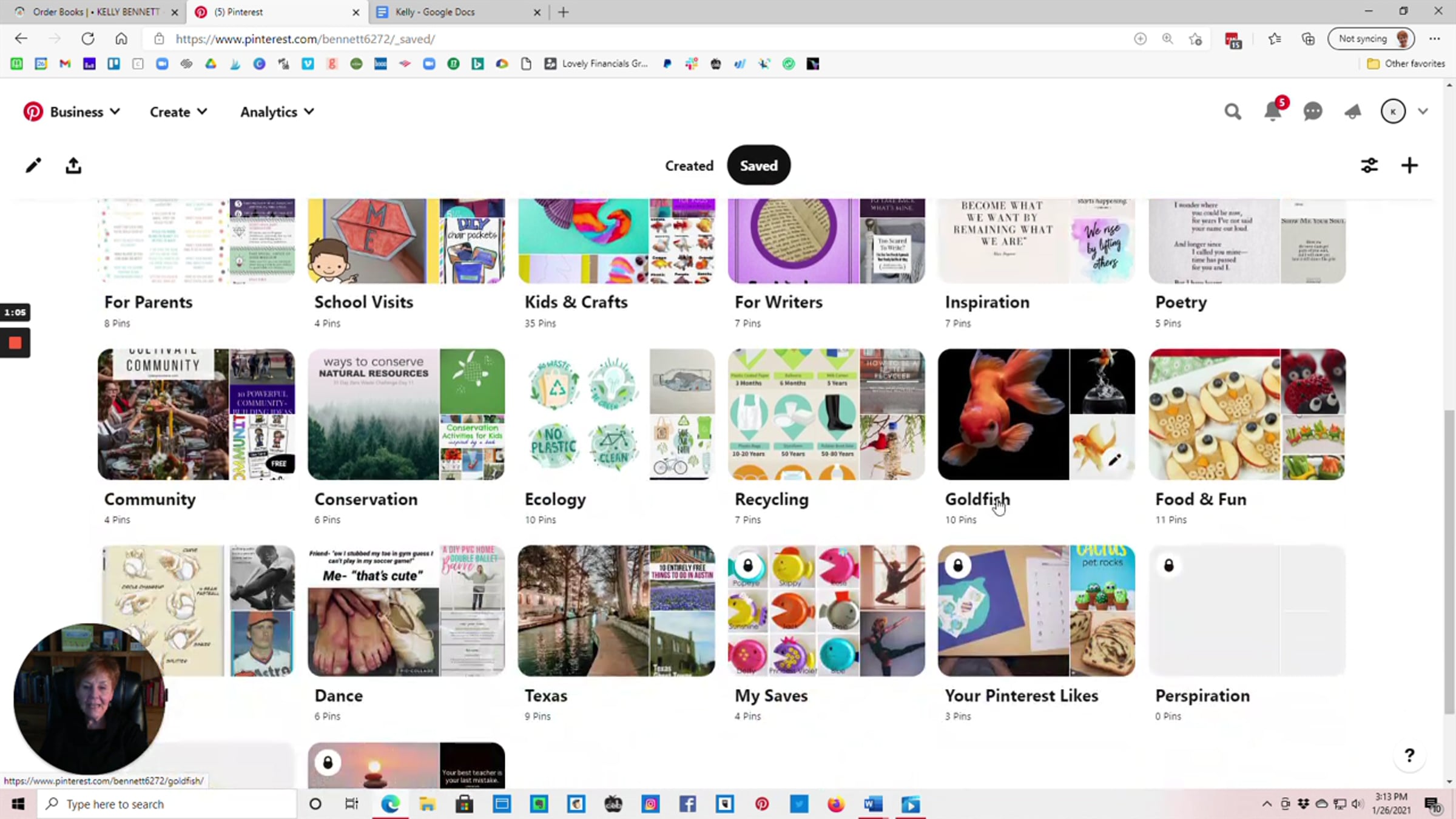The height and width of the screenshot is (819, 1456).
Task: Open the help question mark button
Action: [1409, 755]
